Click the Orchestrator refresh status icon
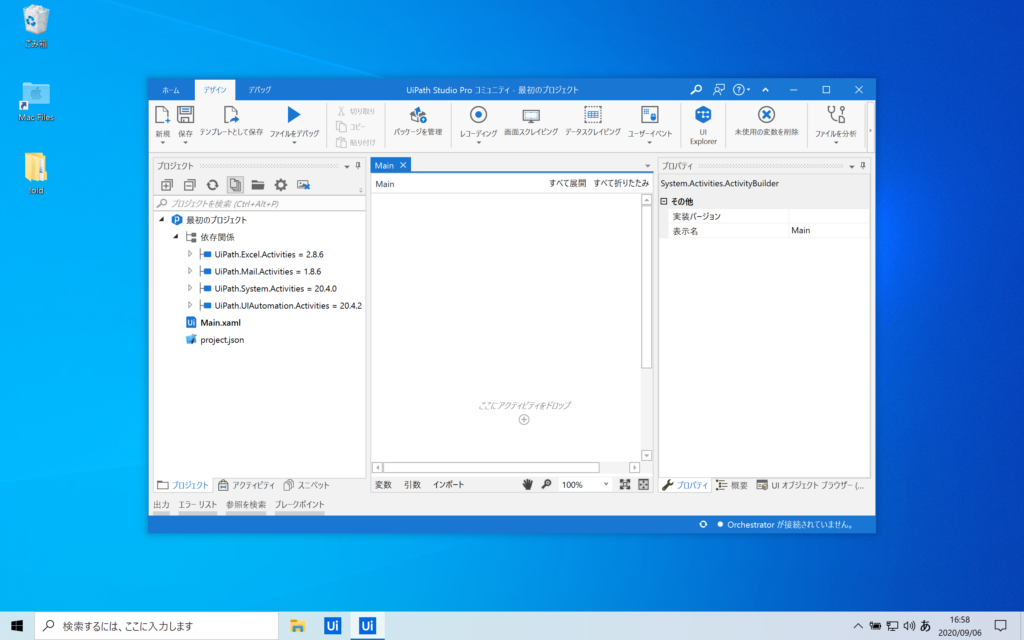This screenshot has width=1024, height=640. click(703, 524)
